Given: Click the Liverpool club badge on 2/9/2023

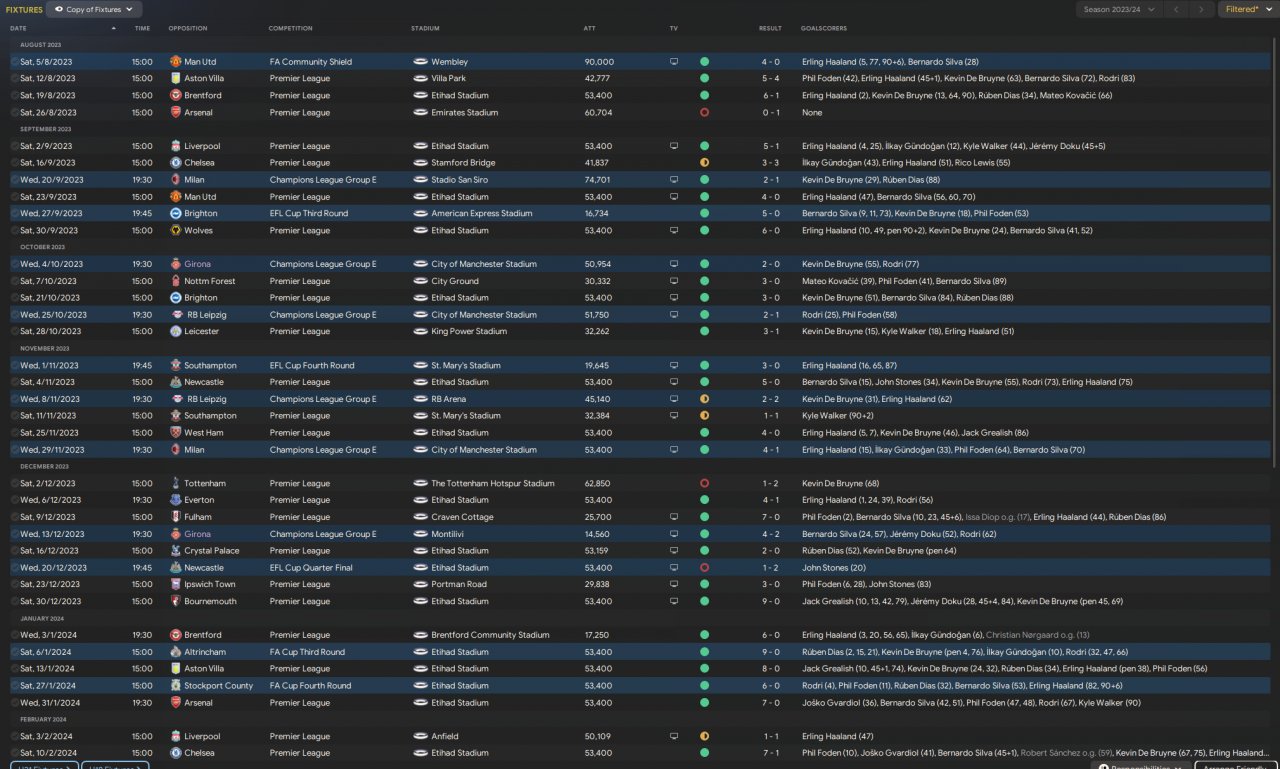Looking at the screenshot, I should [176, 146].
